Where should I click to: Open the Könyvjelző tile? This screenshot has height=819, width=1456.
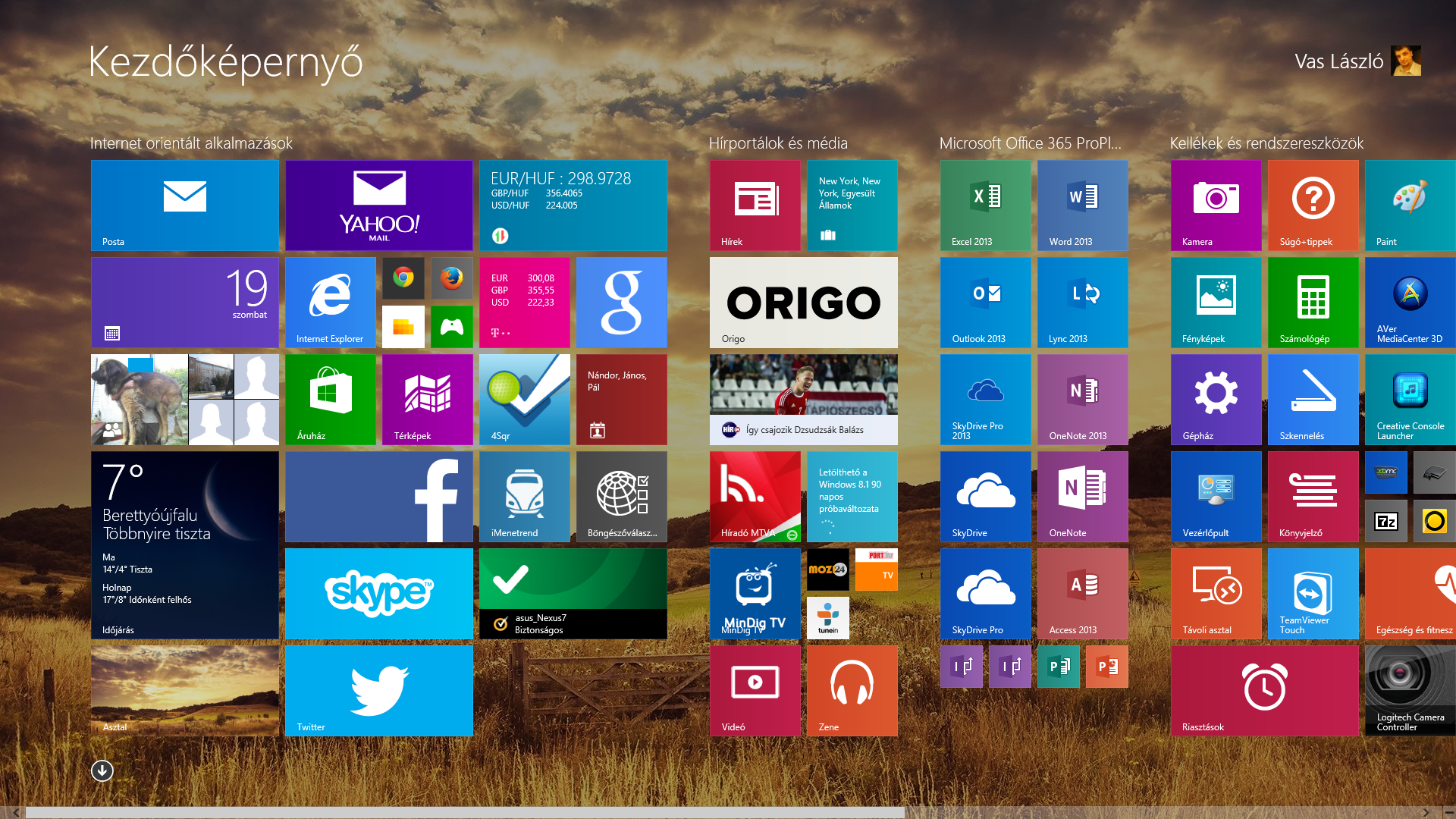coord(1313,497)
